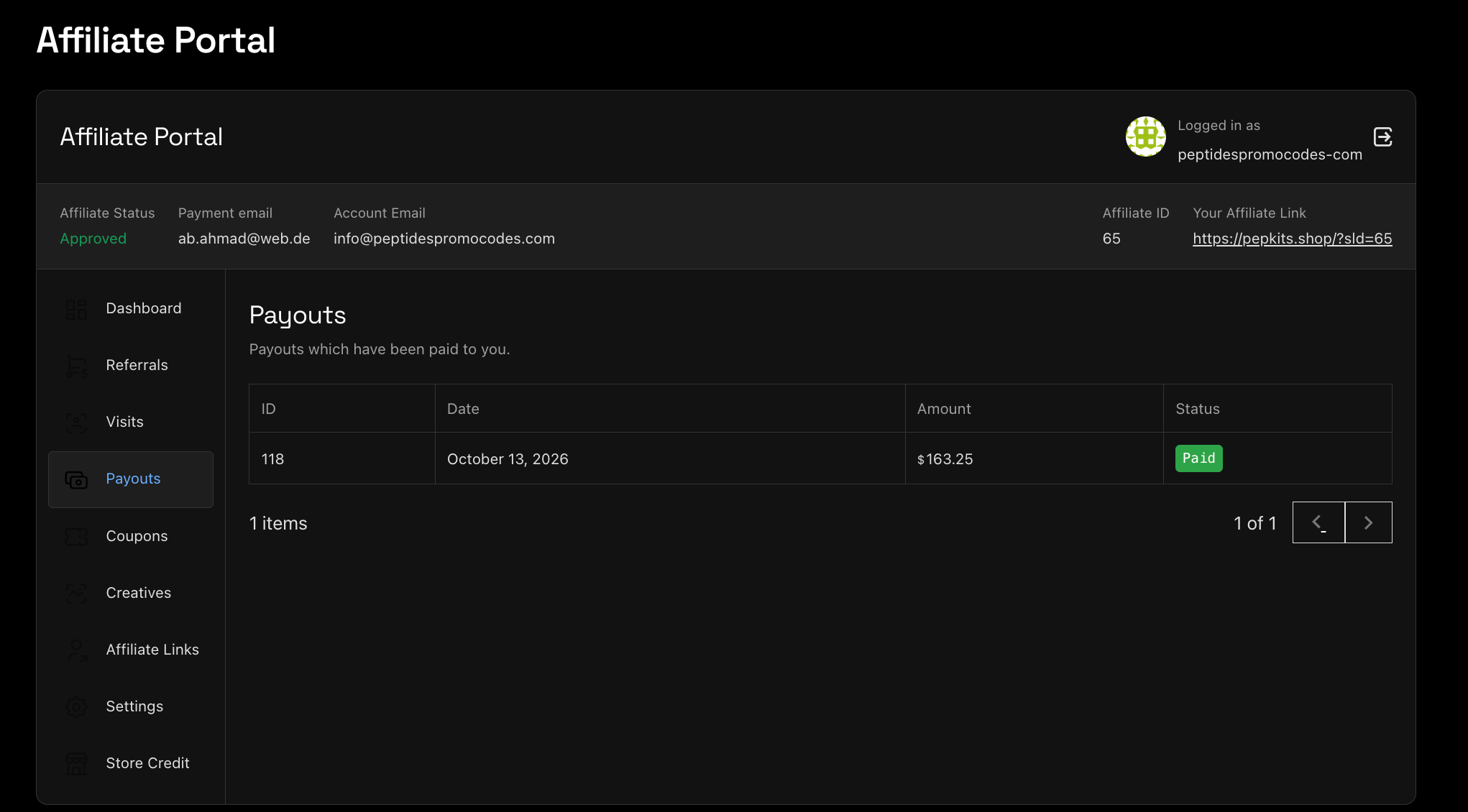Click the 'Your Affiliate Link' label
The height and width of the screenshot is (812, 1468).
(1249, 213)
